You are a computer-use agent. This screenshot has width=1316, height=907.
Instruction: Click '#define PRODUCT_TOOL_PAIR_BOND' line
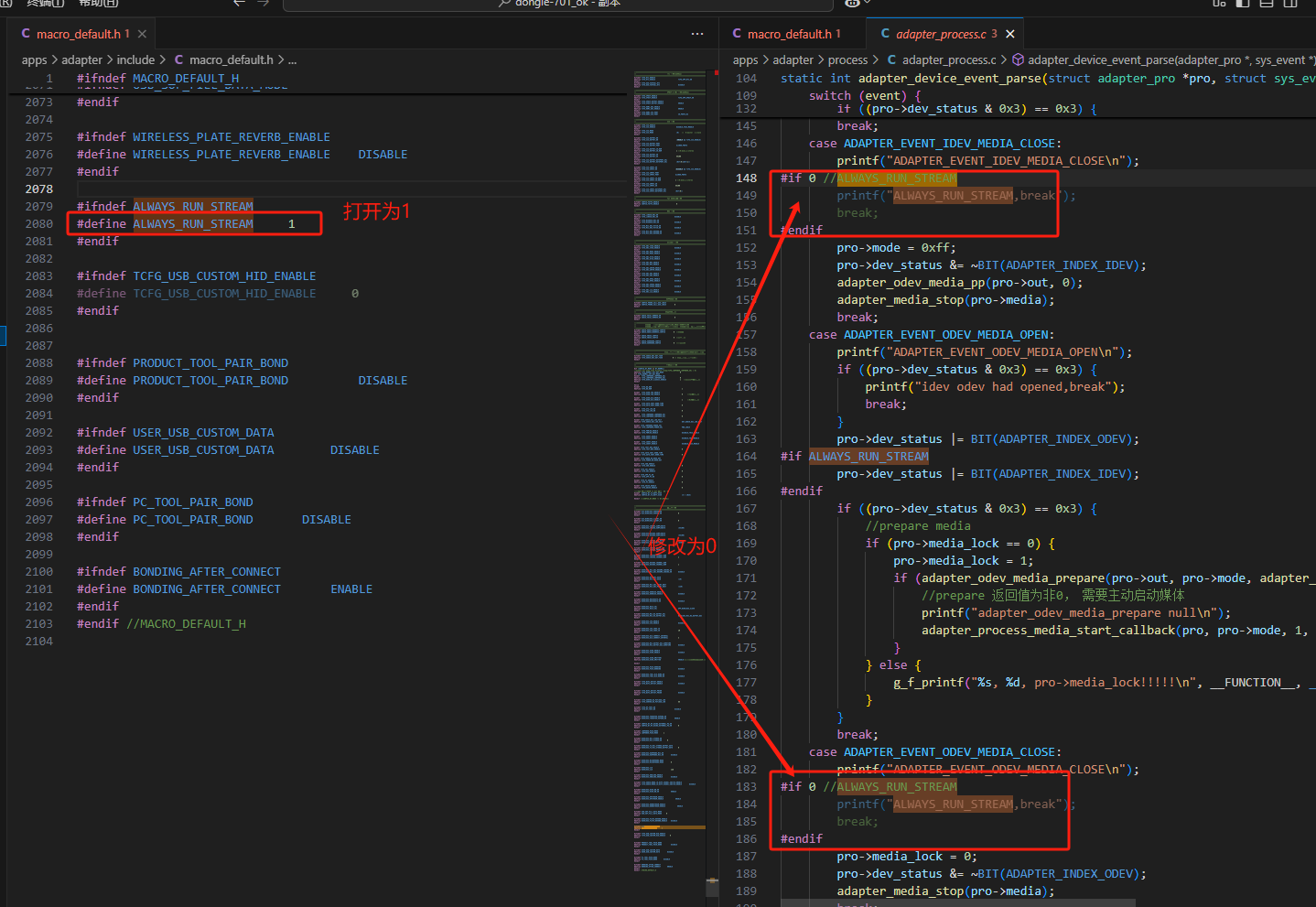(x=243, y=380)
